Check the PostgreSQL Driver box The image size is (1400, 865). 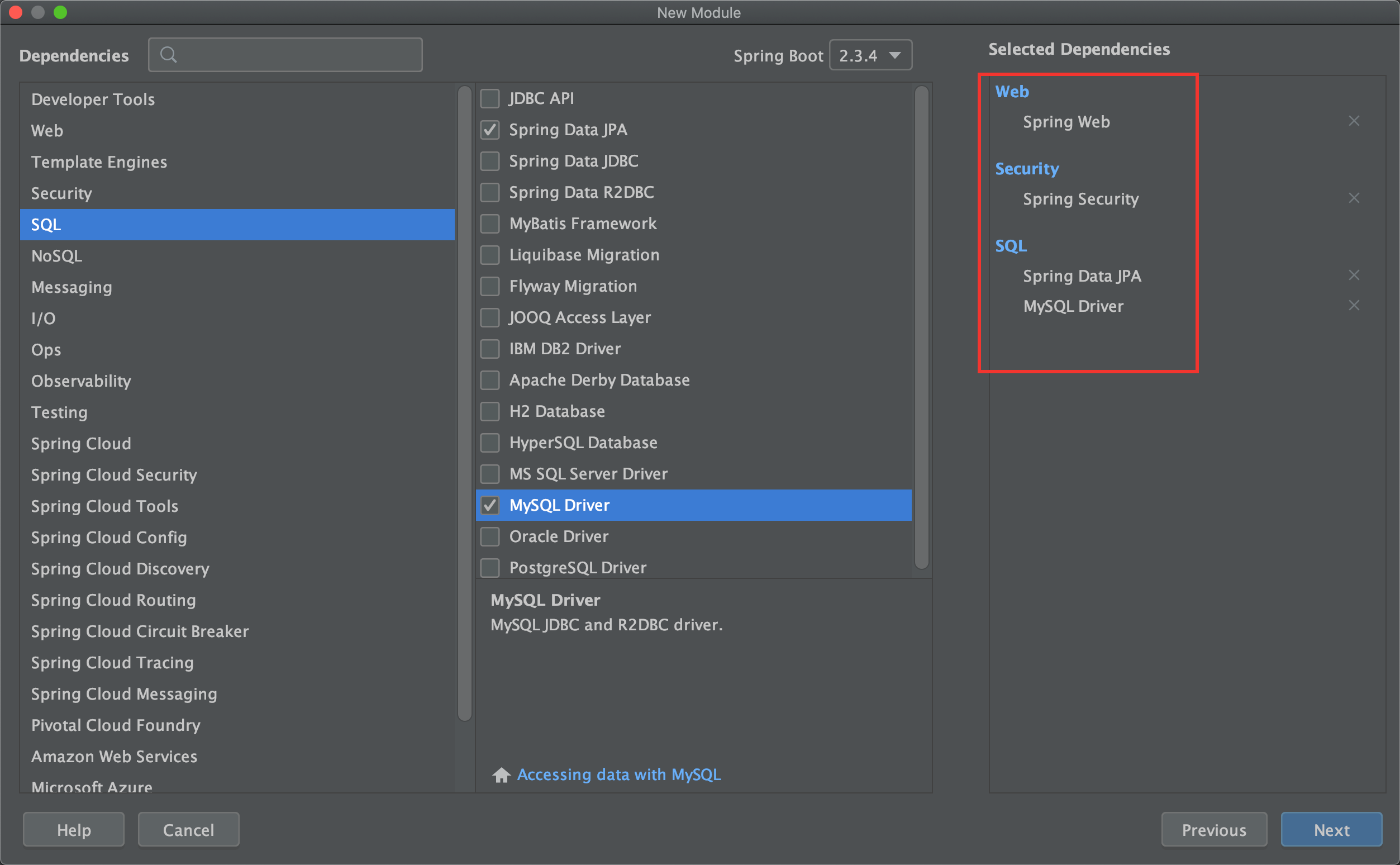[x=489, y=568]
